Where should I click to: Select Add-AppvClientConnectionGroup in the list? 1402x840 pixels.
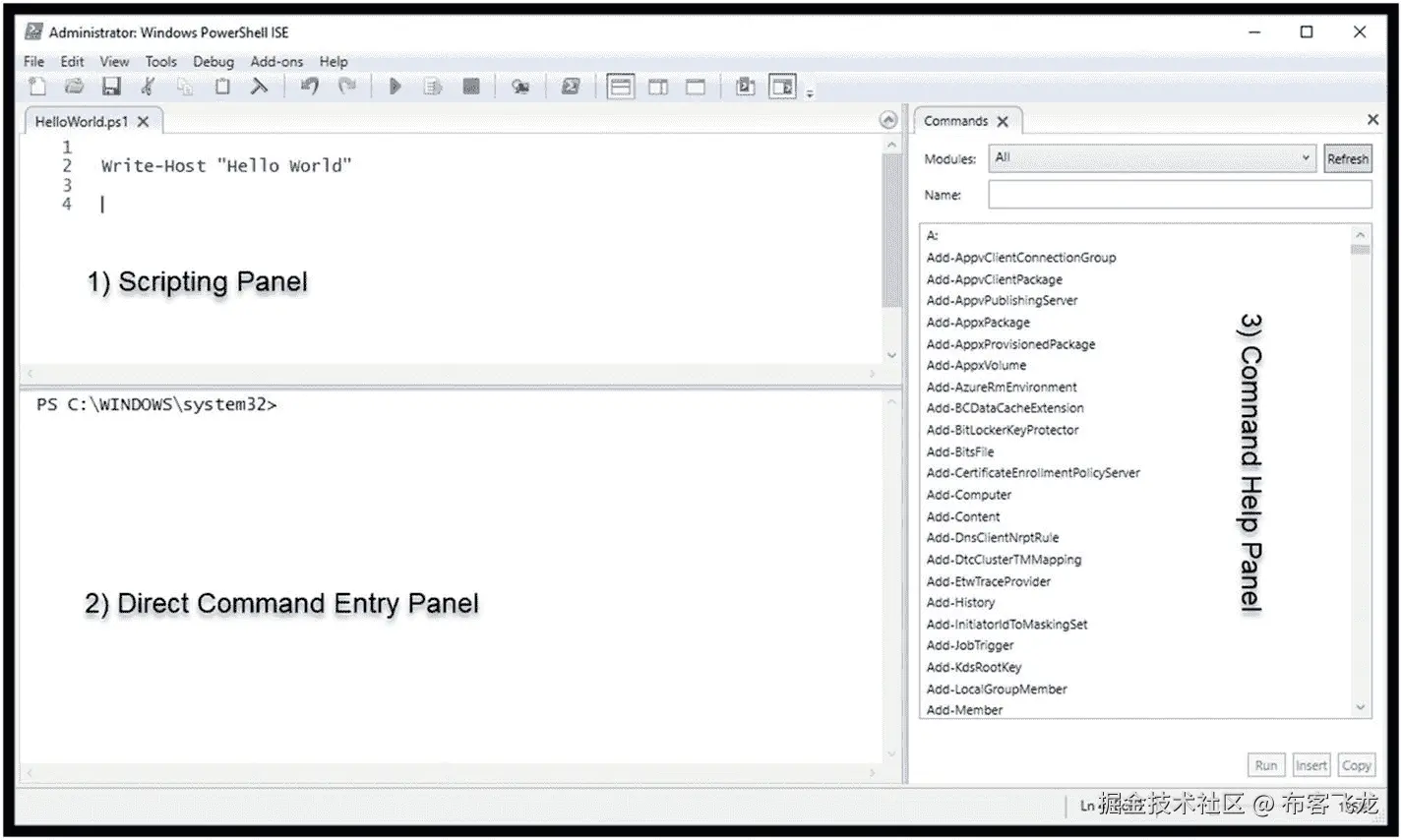[1021, 258]
